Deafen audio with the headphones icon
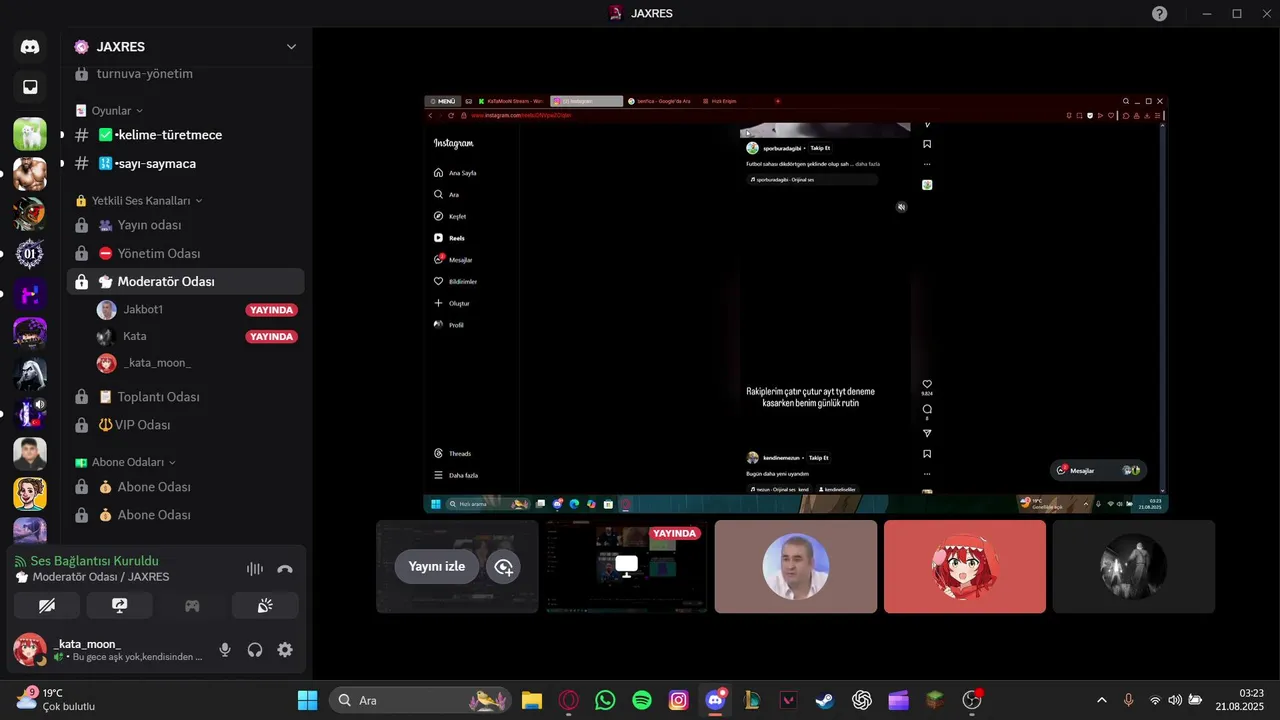1280x720 pixels. 255,650
